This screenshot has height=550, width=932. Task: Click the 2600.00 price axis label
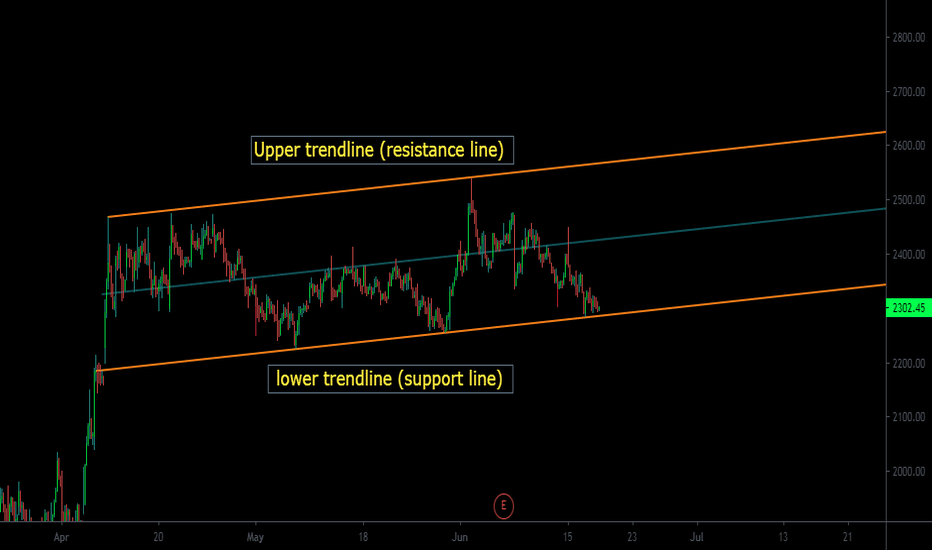click(908, 146)
